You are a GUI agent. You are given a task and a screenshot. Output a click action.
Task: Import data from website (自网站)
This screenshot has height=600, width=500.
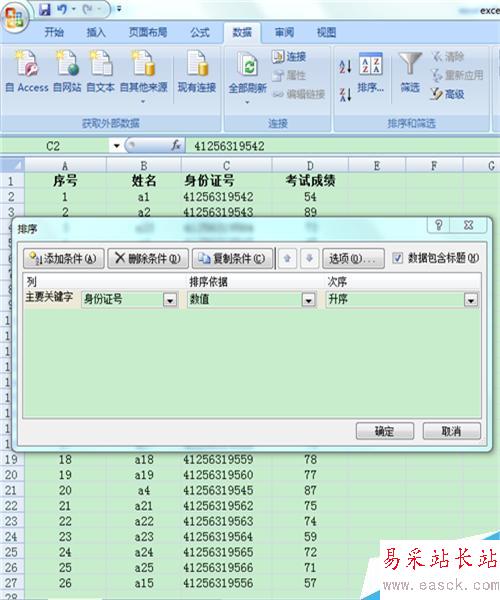(67, 72)
